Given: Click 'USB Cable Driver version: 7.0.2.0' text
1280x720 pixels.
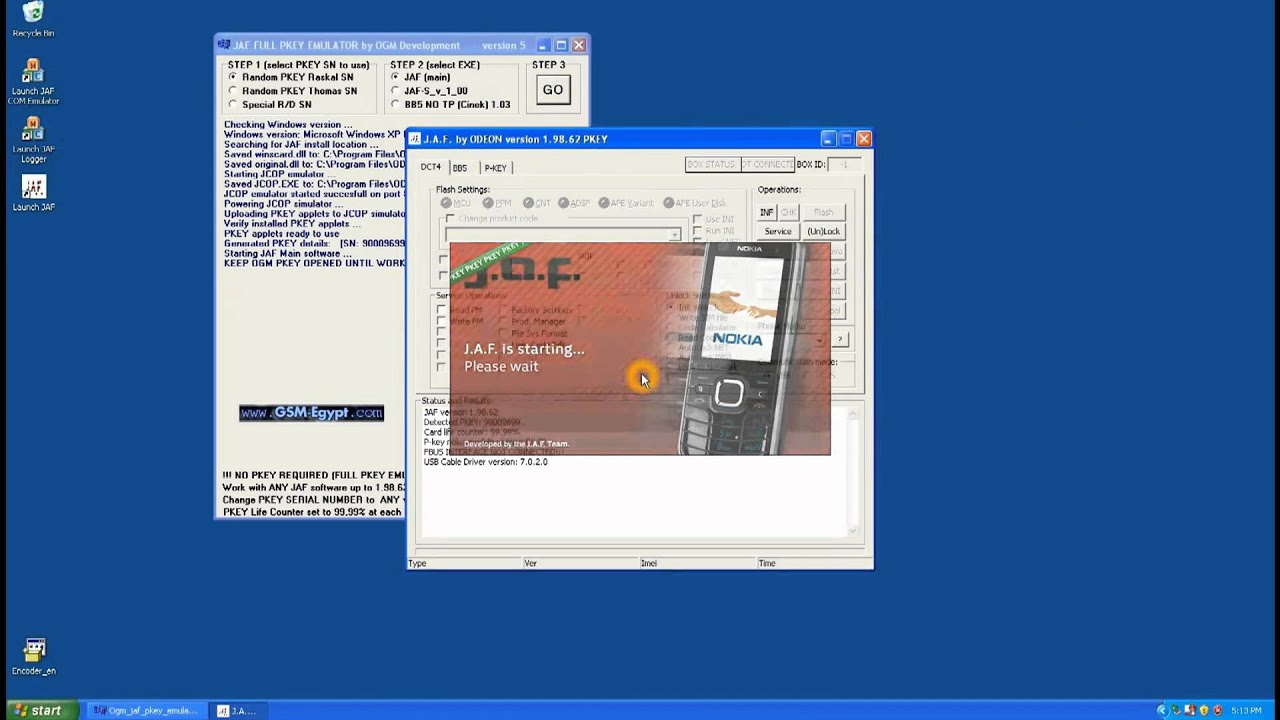Looking at the screenshot, I should coord(486,462).
